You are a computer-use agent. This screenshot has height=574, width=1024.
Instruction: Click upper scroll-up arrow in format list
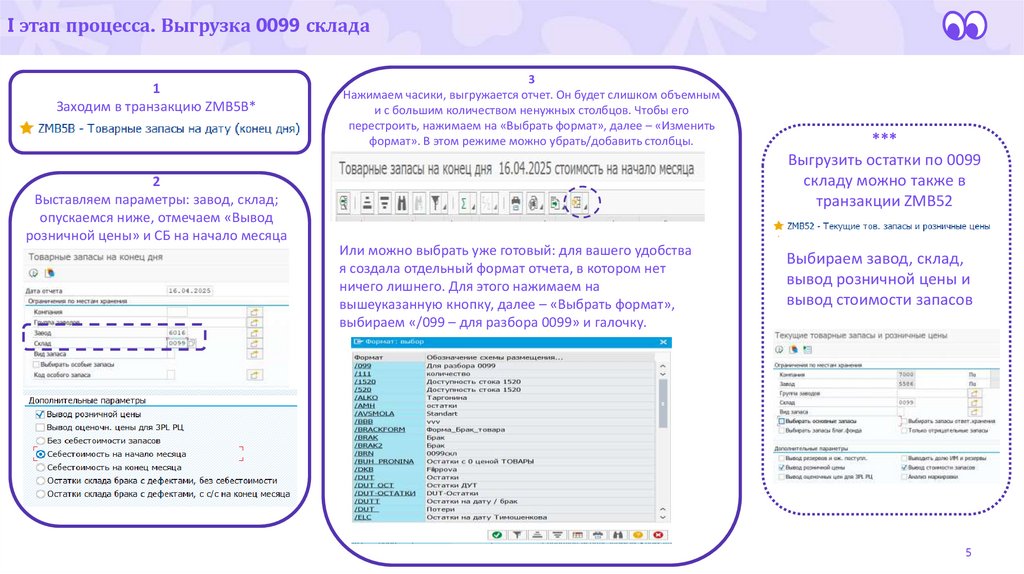pyautogui.click(x=663, y=366)
